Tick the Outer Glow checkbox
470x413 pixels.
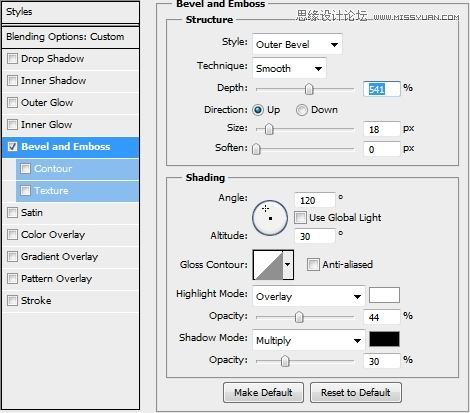[12, 103]
